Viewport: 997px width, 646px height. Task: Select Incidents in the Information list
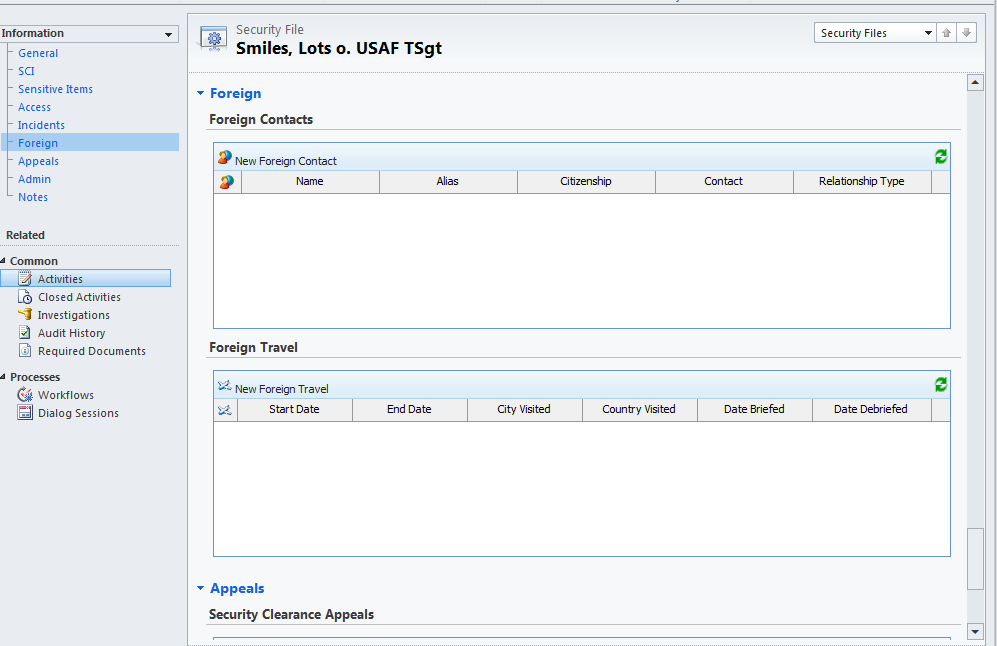pos(41,125)
